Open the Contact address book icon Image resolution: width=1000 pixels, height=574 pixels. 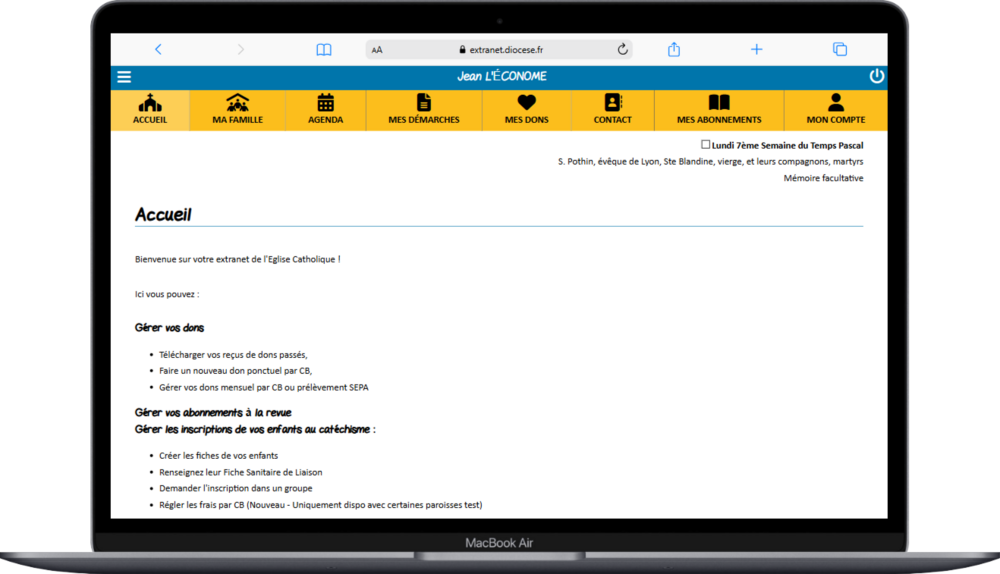coord(612,103)
